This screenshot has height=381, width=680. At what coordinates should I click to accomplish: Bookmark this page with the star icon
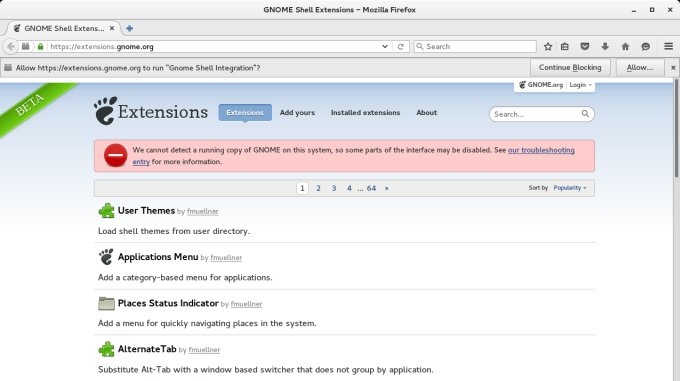pos(548,46)
